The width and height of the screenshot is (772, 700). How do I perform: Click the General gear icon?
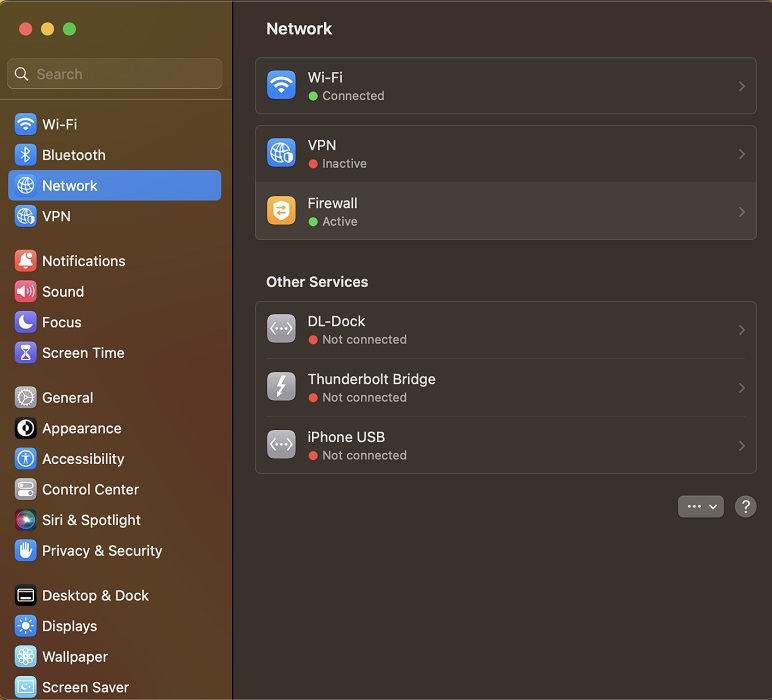(26, 398)
